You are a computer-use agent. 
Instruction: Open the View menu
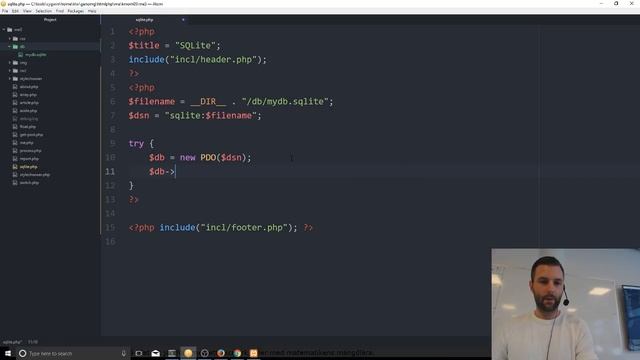pyautogui.click(x=27, y=11)
